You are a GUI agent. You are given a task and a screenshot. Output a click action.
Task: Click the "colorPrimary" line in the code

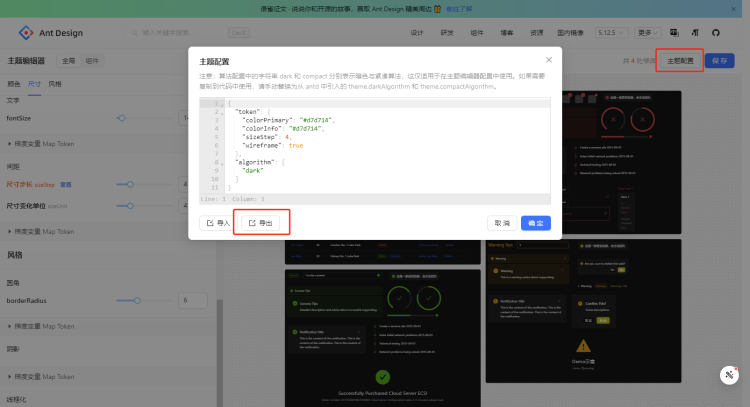coord(288,120)
